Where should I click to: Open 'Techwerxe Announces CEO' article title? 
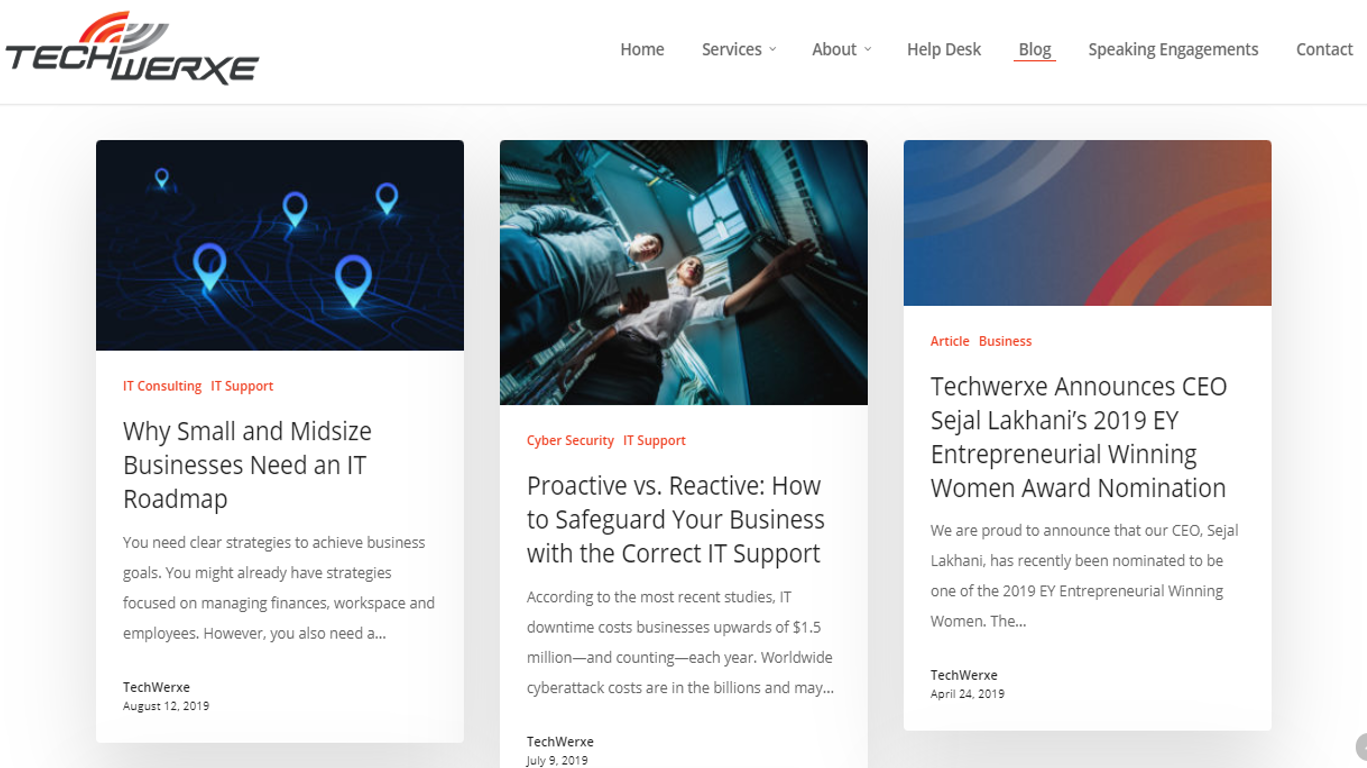pos(1079,437)
